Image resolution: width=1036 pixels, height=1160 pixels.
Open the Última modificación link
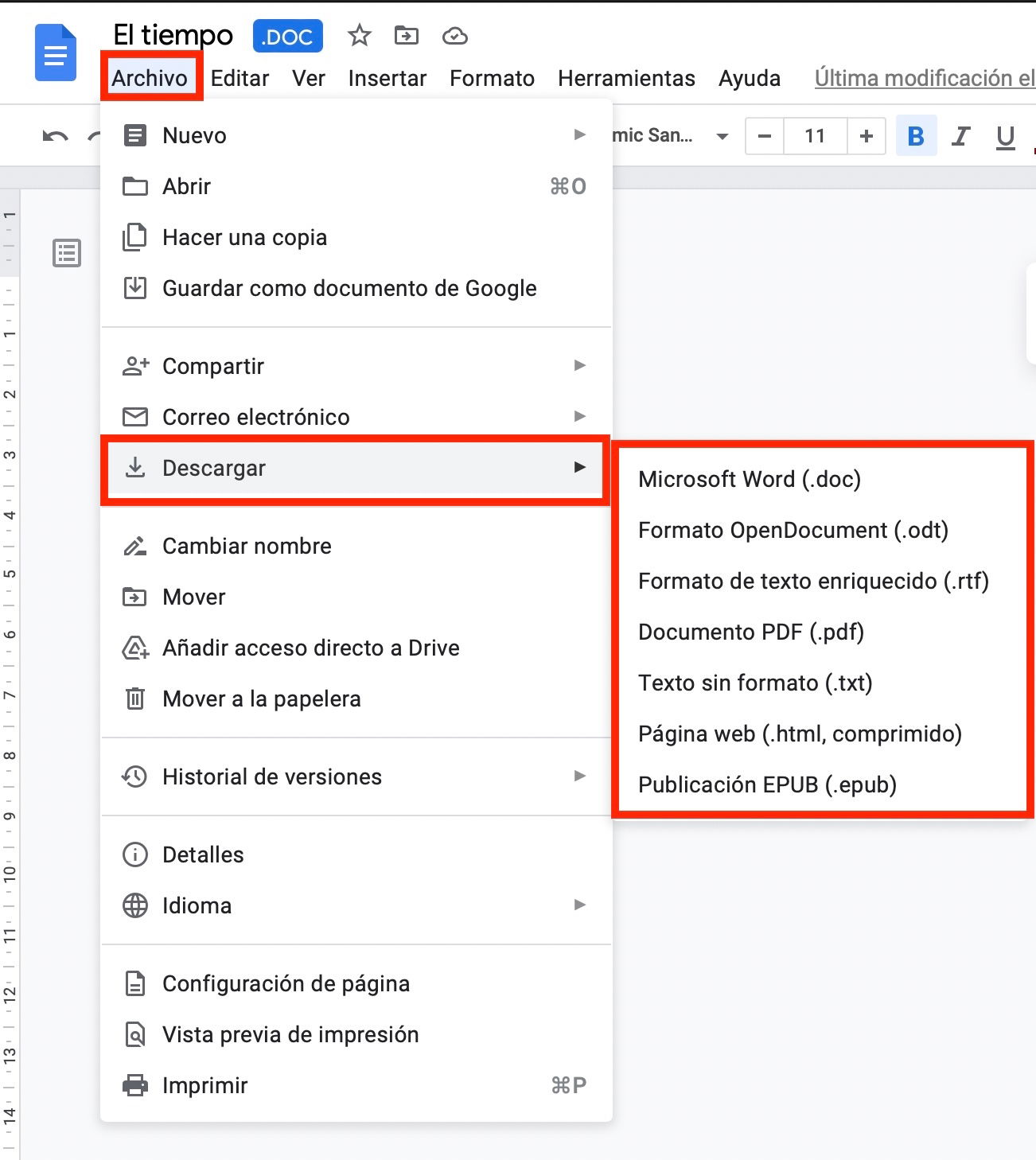point(925,78)
